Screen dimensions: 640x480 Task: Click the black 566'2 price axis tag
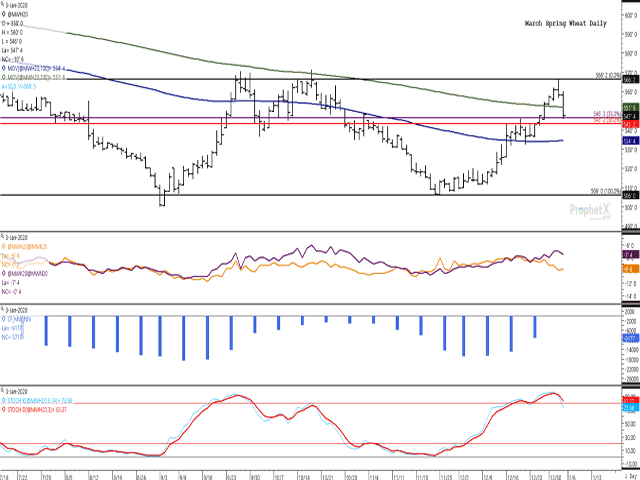coord(630,80)
